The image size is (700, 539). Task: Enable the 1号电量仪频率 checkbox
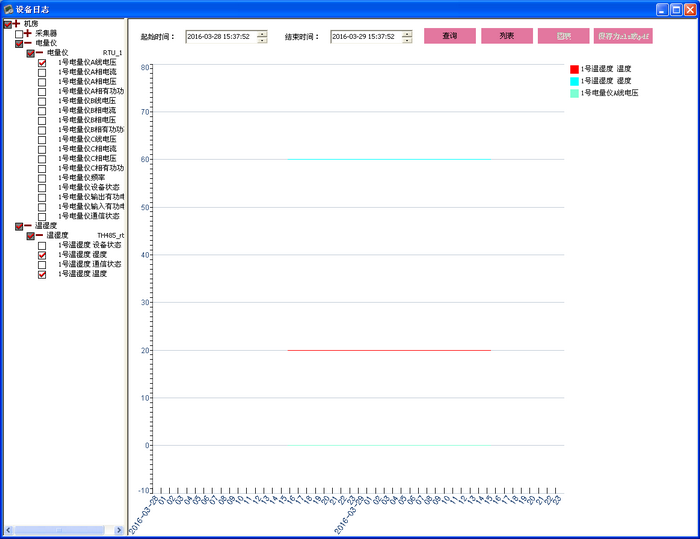(42, 177)
